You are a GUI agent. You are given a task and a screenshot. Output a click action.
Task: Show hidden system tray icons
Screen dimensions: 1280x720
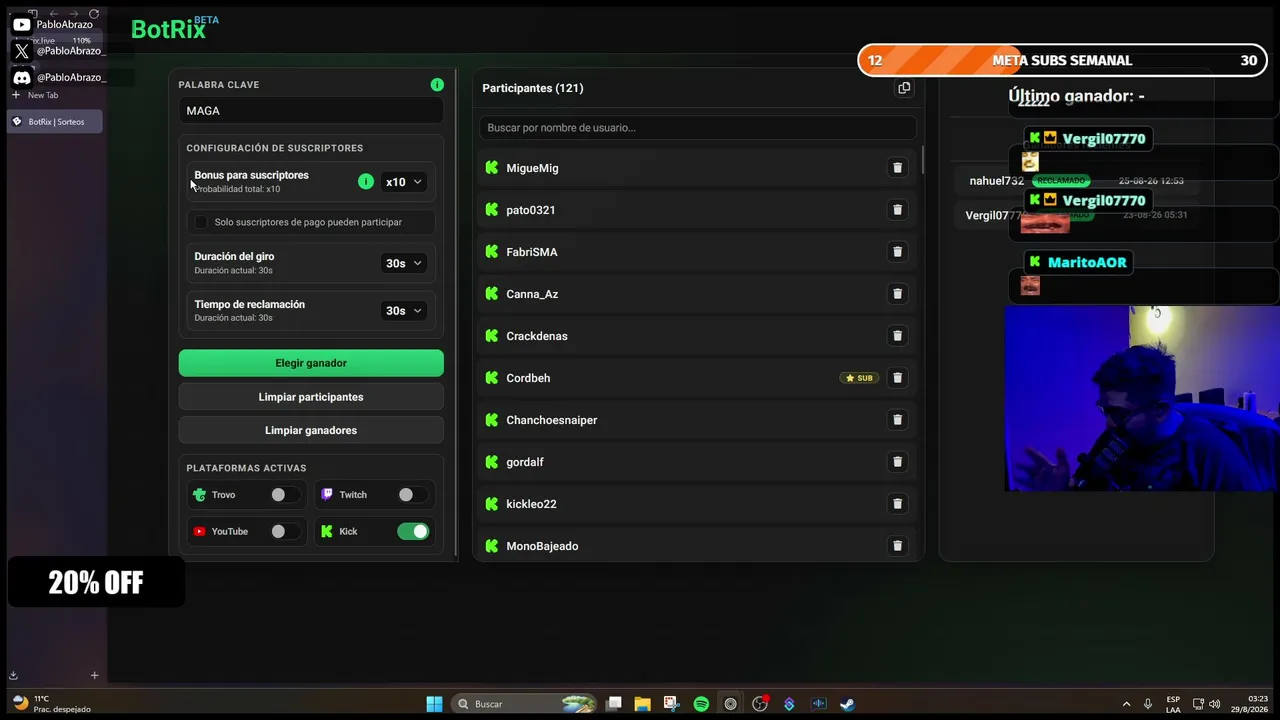click(x=1126, y=704)
